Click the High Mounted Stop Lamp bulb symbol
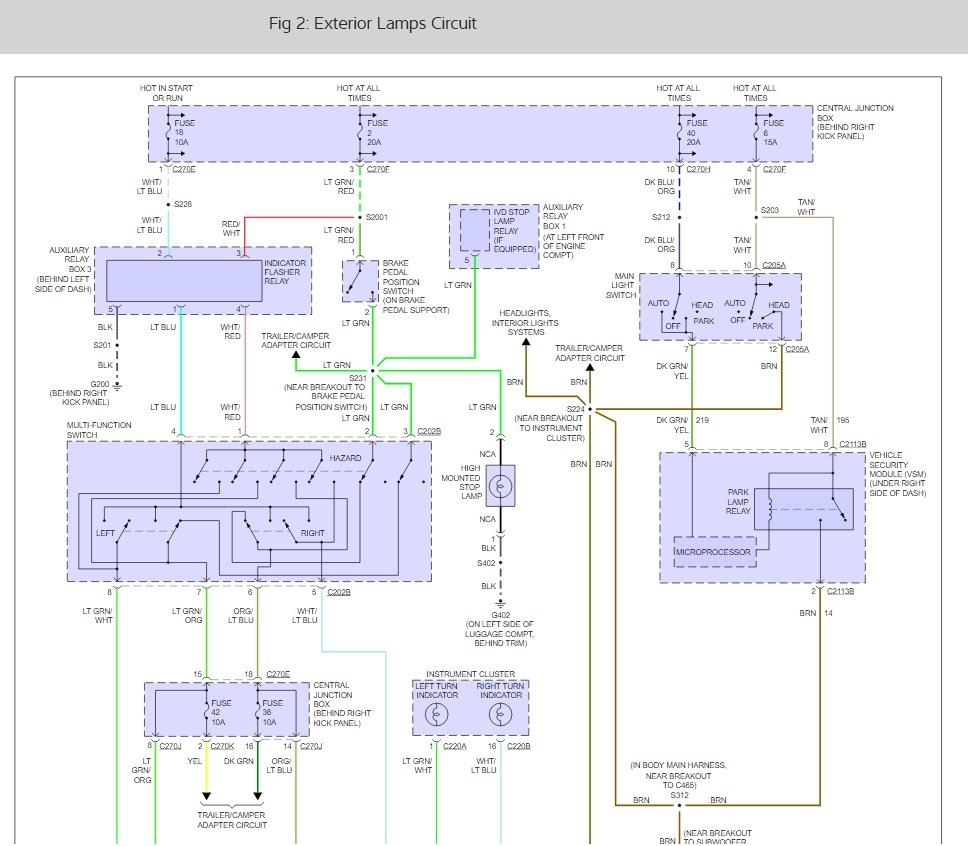Image resolution: width=968 pixels, height=846 pixels. click(x=500, y=487)
